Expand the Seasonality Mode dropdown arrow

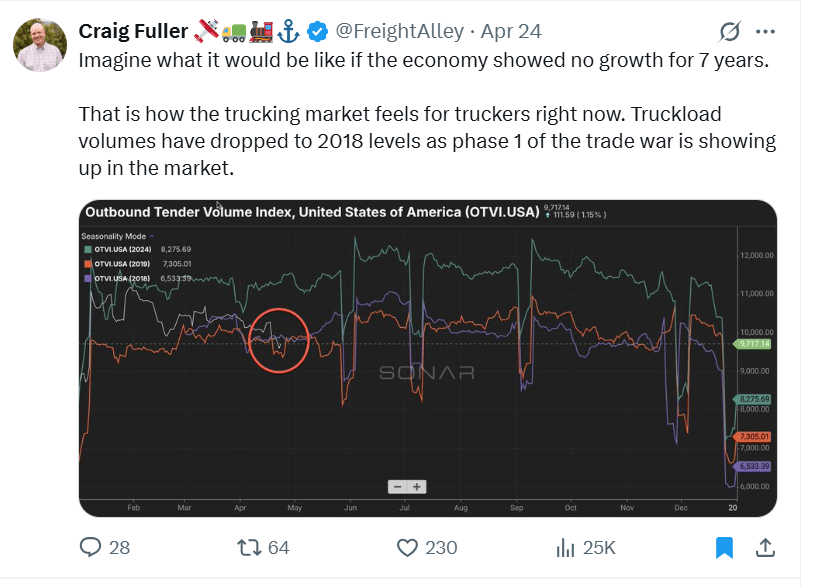152,236
